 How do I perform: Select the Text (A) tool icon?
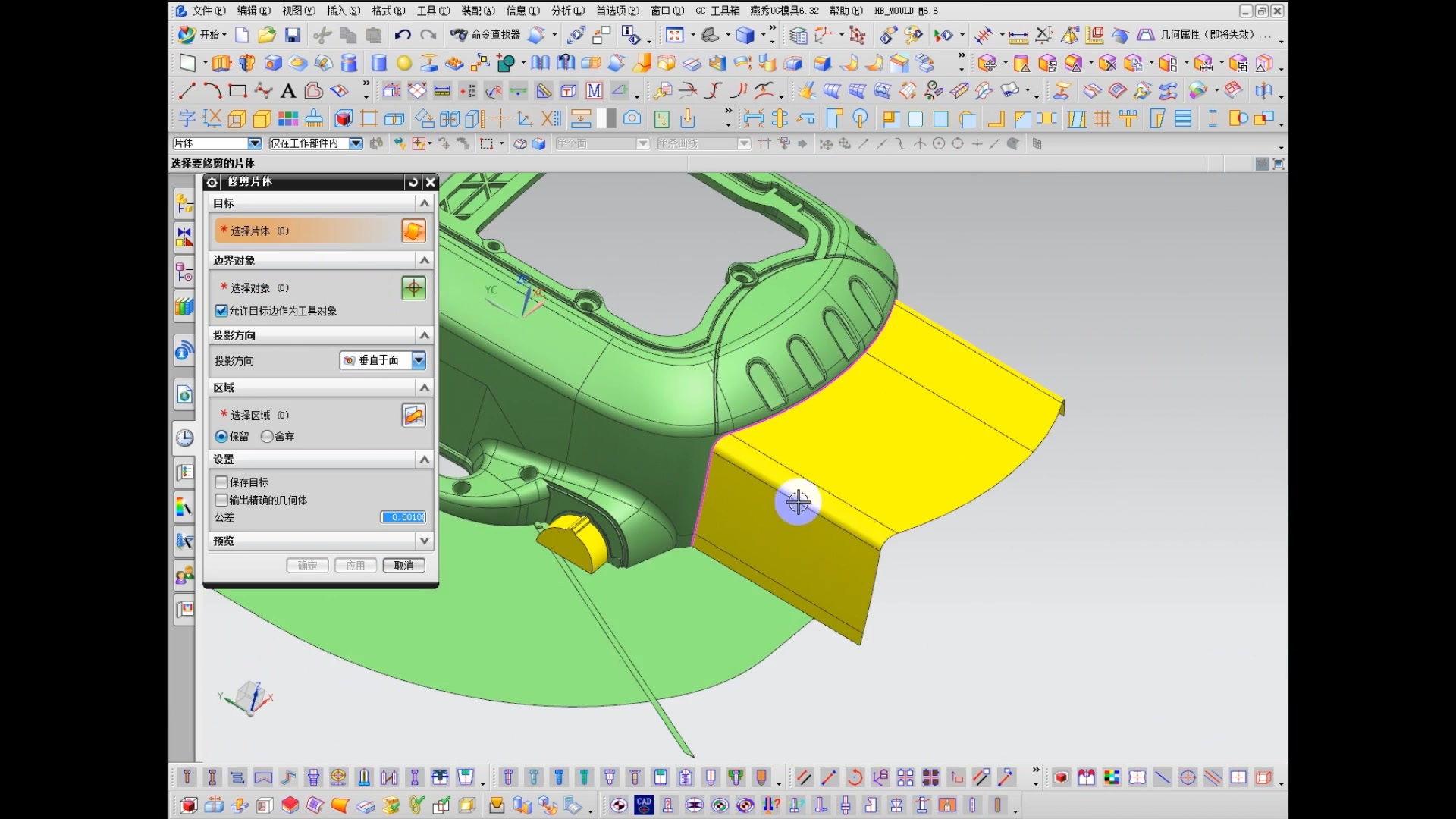point(288,92)
